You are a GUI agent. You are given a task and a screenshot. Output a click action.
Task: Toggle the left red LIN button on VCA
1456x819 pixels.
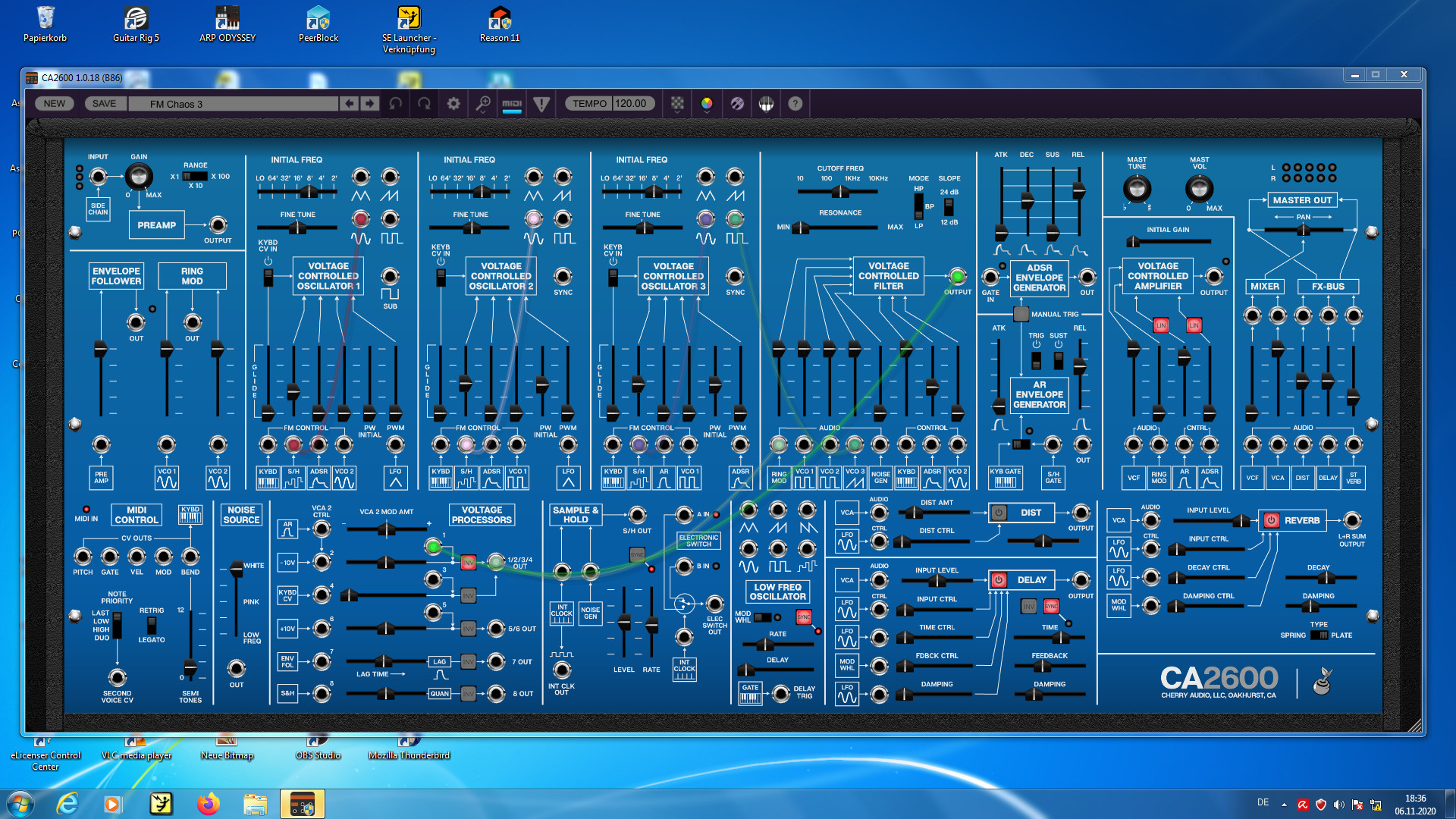point(1160,325)
